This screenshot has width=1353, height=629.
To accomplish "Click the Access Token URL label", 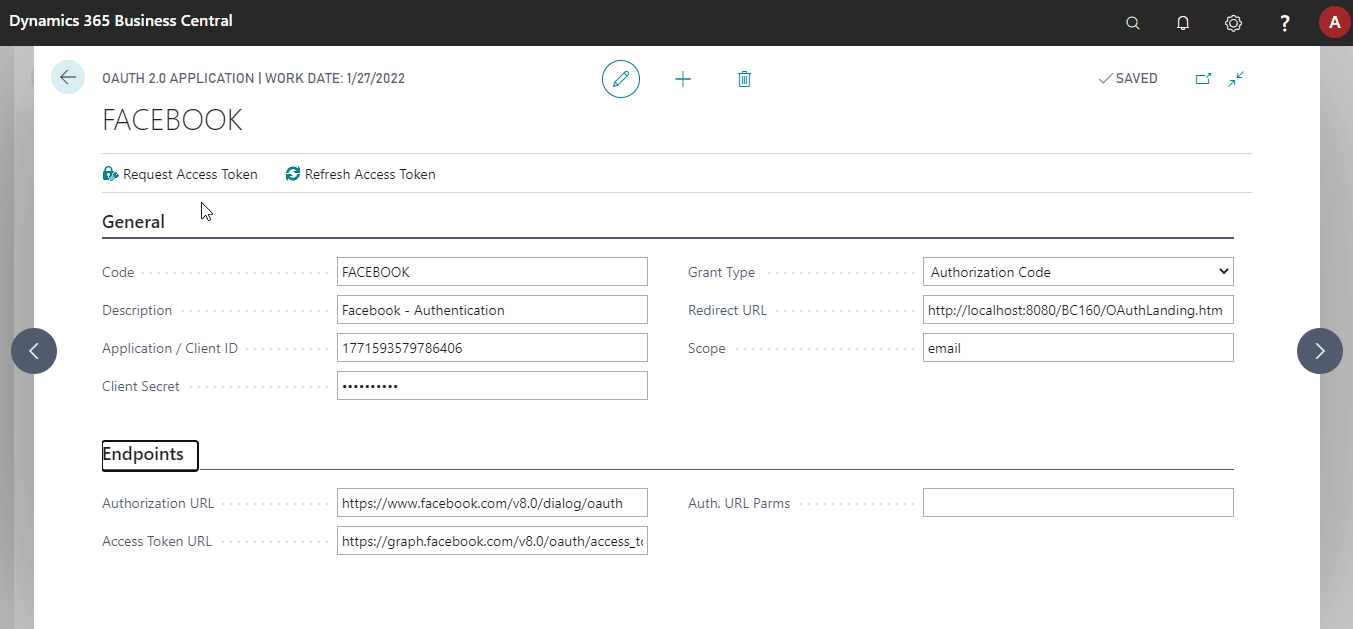I will (x=157, y=541).
